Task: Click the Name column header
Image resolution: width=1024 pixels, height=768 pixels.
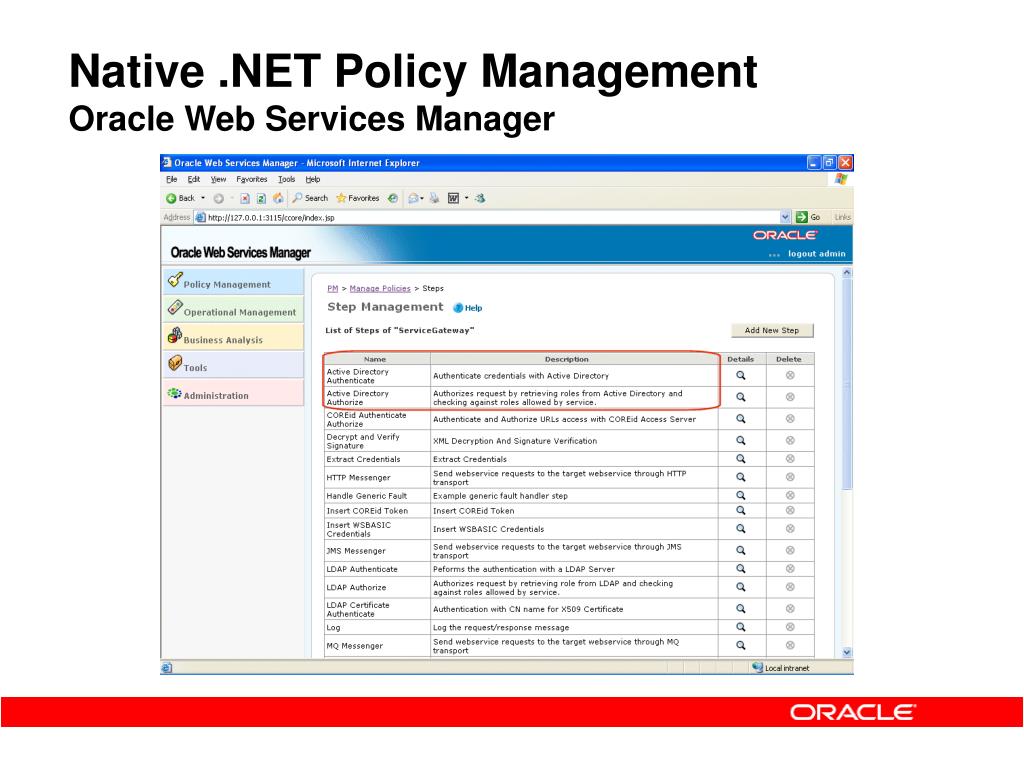Action: (x=375, y=359)
